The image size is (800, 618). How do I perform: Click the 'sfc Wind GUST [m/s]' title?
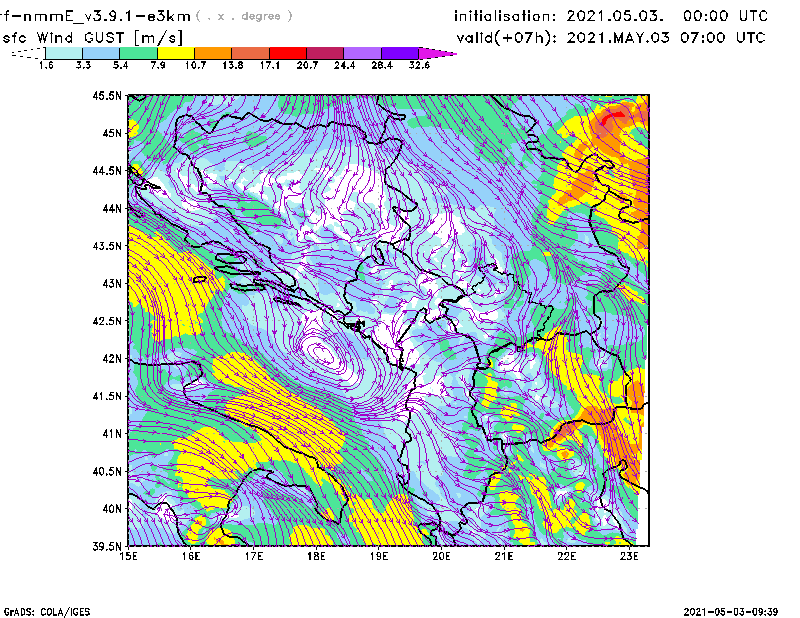pos(92,38)
